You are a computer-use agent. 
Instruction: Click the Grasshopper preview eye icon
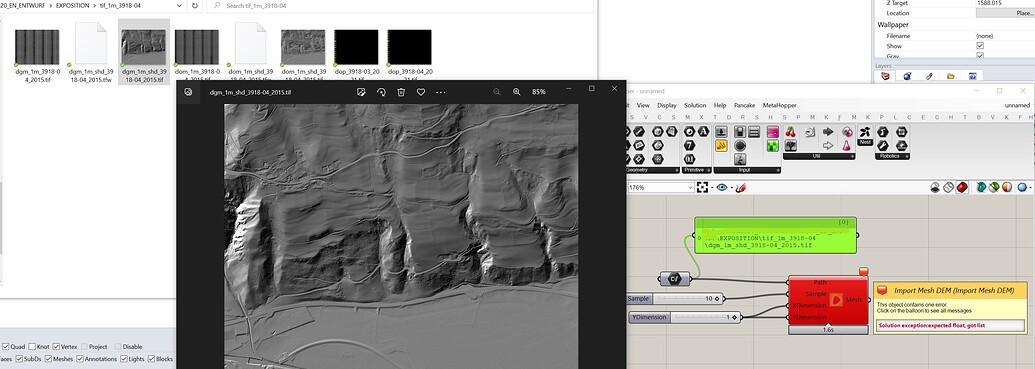point(722,187)
